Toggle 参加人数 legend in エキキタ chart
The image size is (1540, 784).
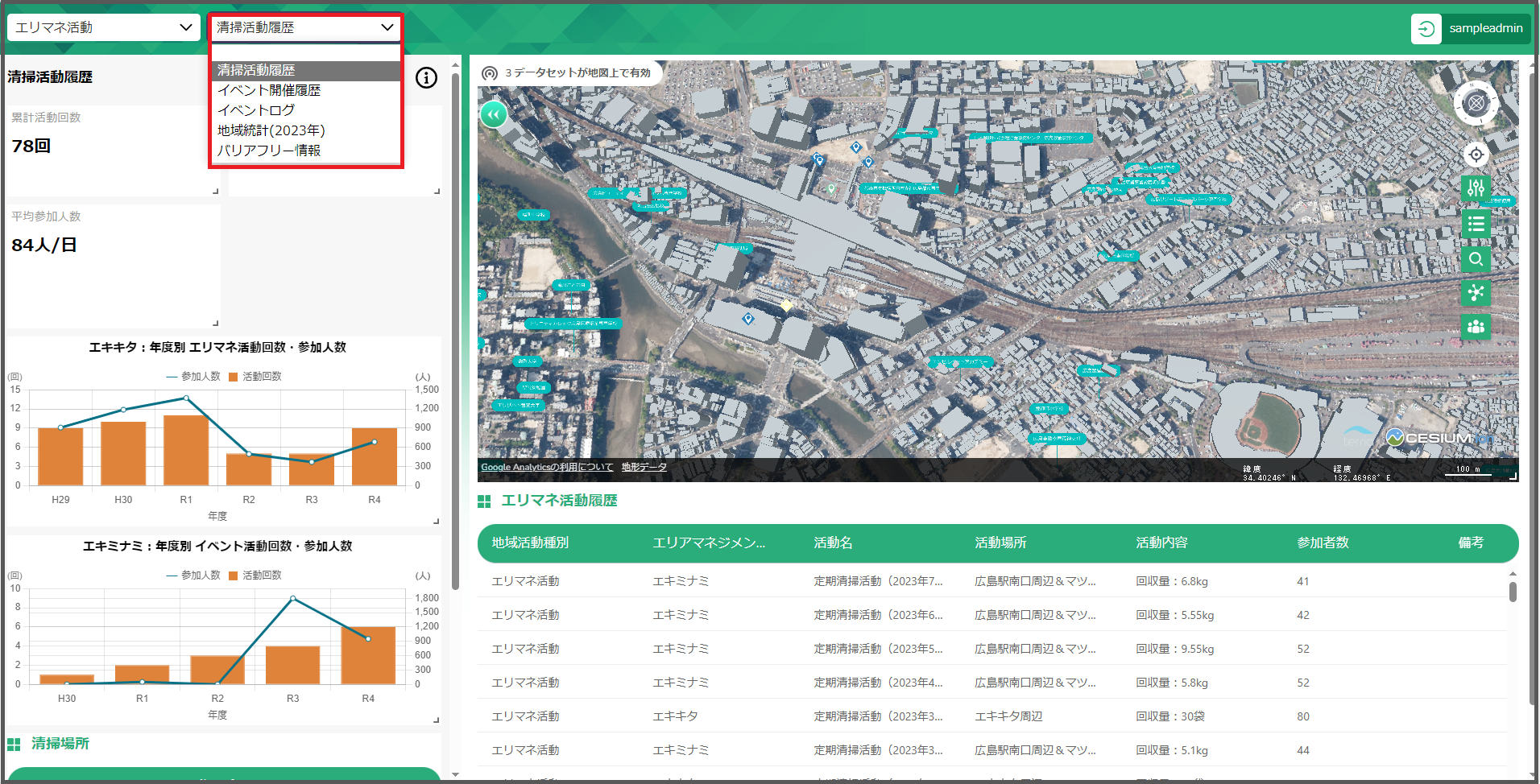[x=193, y=377]
